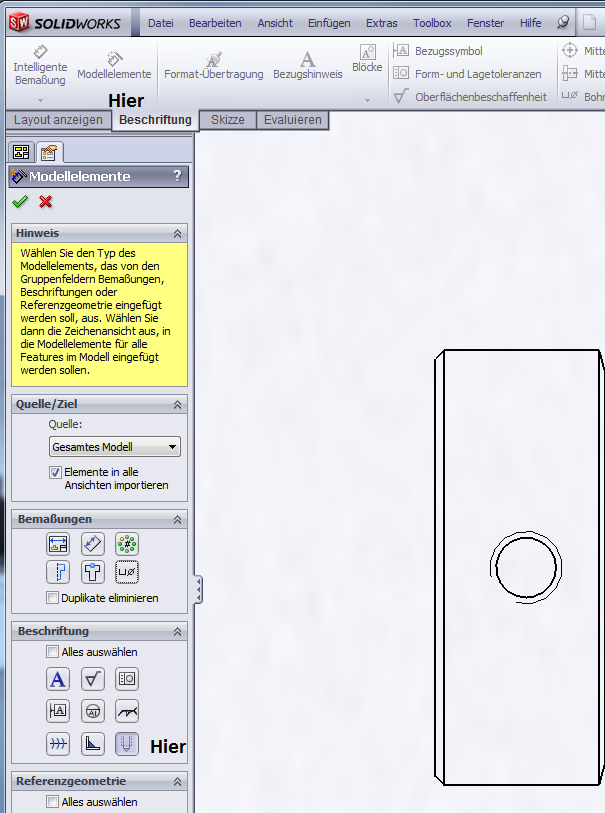The height and width of the screenshot is (813, 605).
Task: Toggle the caterpillar weld bead Beschriftung icon
Action: point(58,744)
